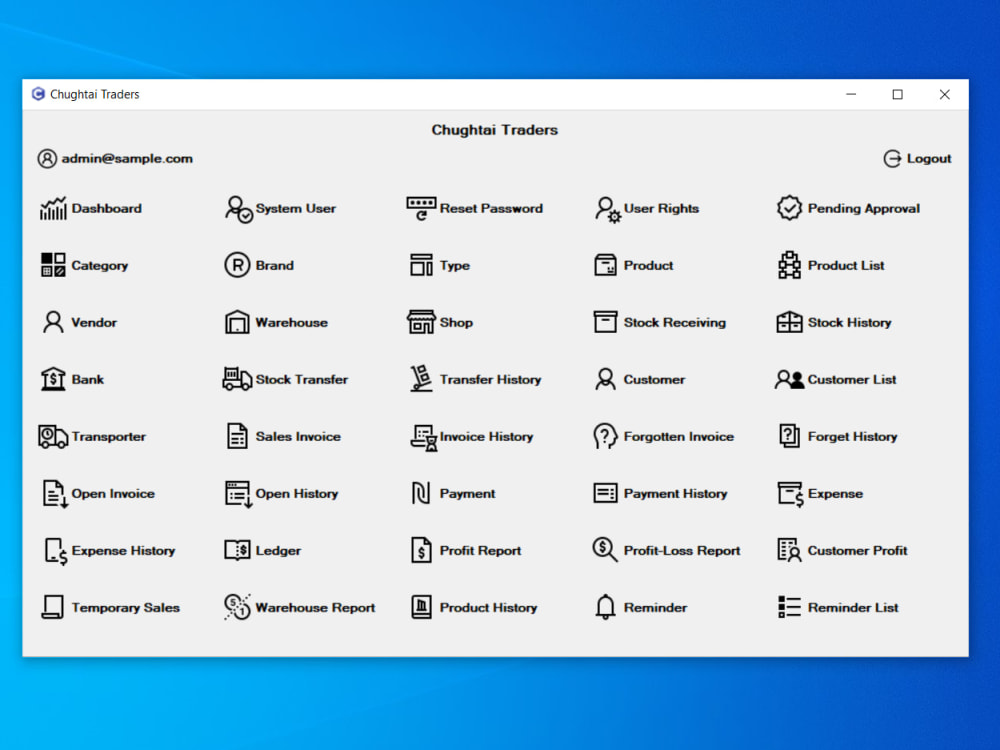
Task: Click the Temporary Sales icon
Action: coord(52,607)
